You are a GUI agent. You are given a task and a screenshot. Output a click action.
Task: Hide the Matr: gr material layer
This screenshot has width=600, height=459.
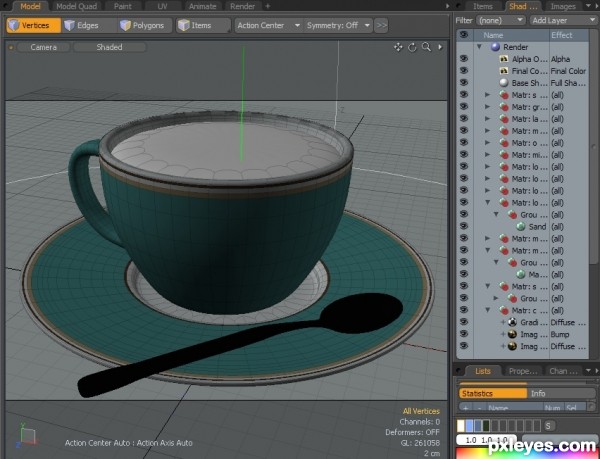pyautogui.click(x=464, y=106)
